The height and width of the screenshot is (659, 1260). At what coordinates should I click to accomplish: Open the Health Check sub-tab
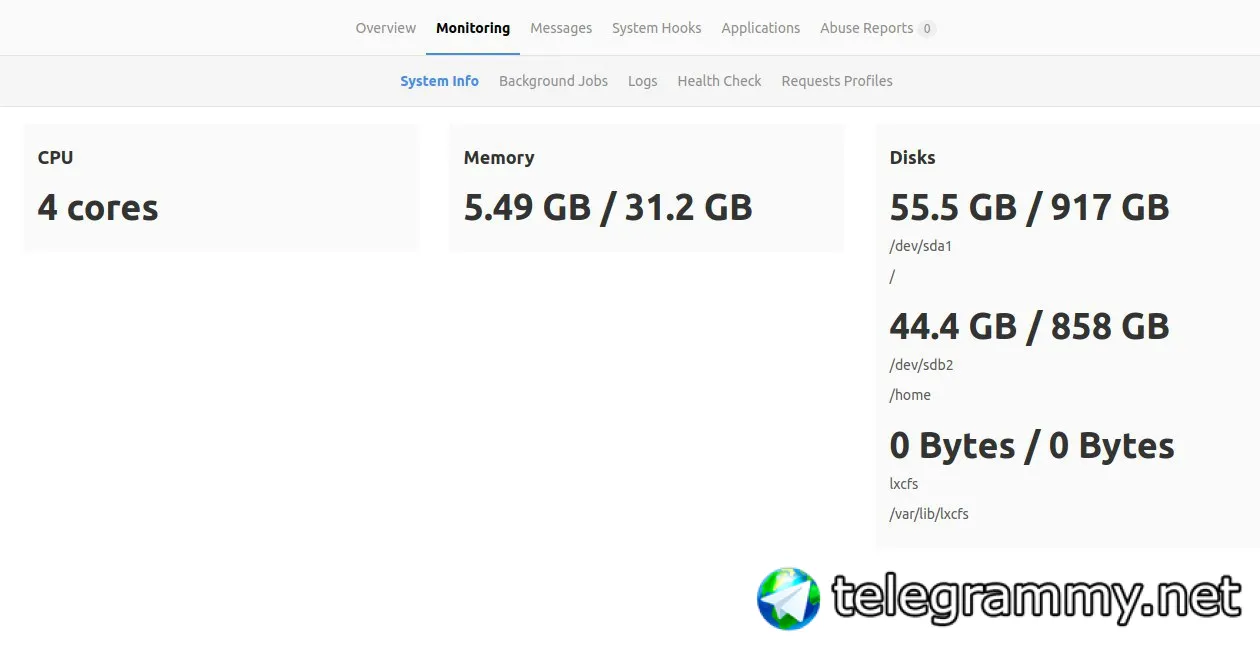point(719,81)
